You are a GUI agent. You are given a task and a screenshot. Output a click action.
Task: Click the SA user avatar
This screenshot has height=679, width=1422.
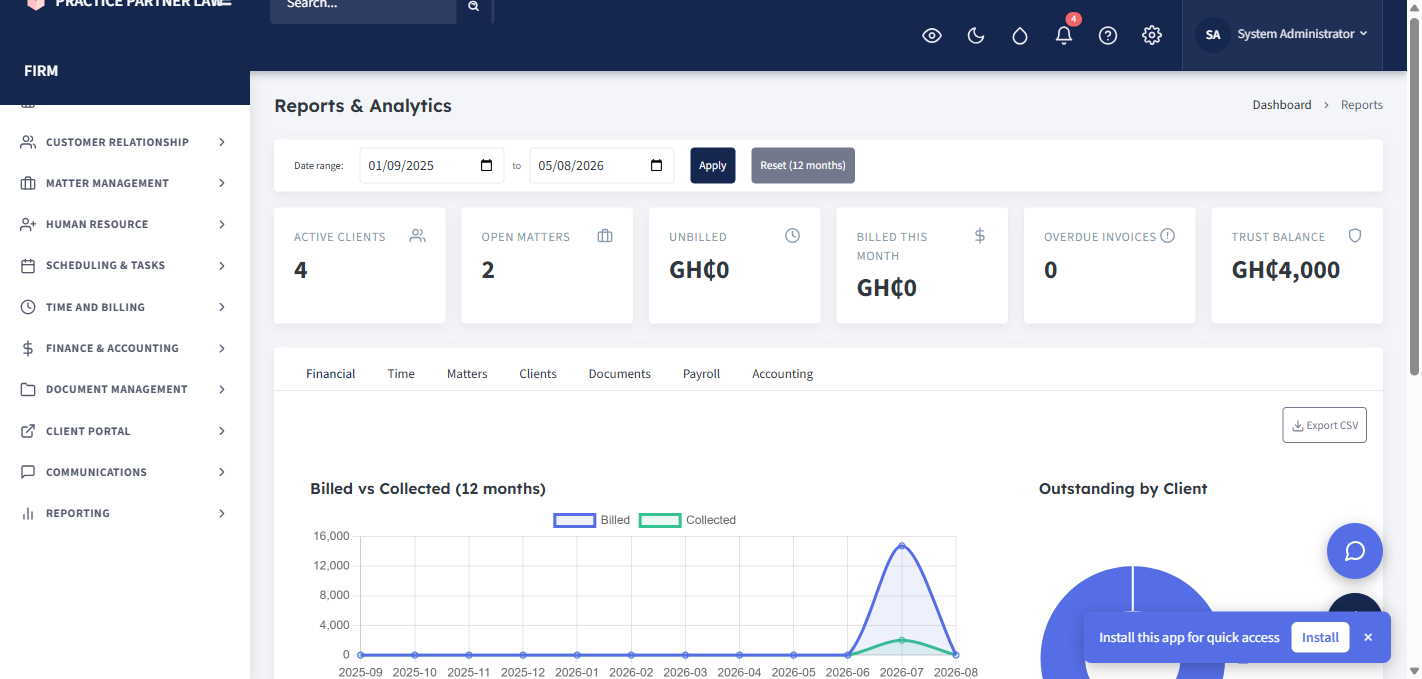pos(1213,34)
